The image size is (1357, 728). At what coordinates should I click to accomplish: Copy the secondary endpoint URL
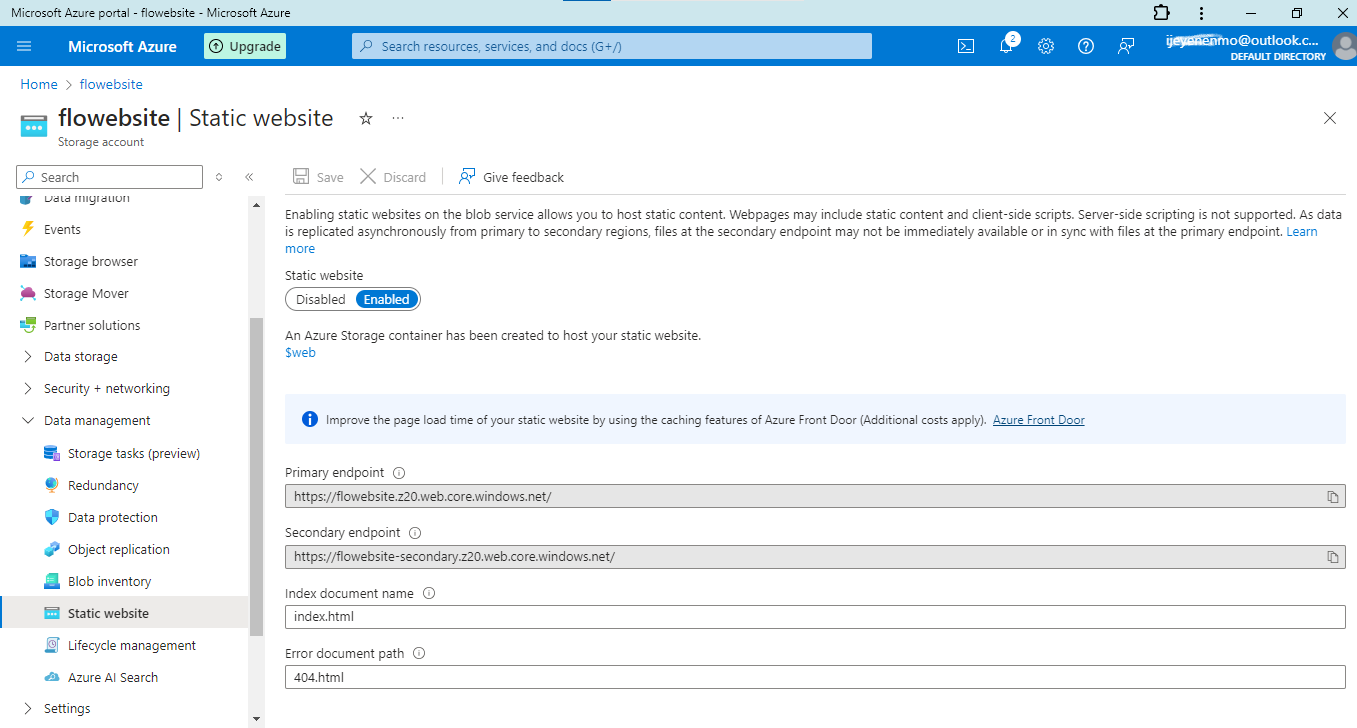1332,557
